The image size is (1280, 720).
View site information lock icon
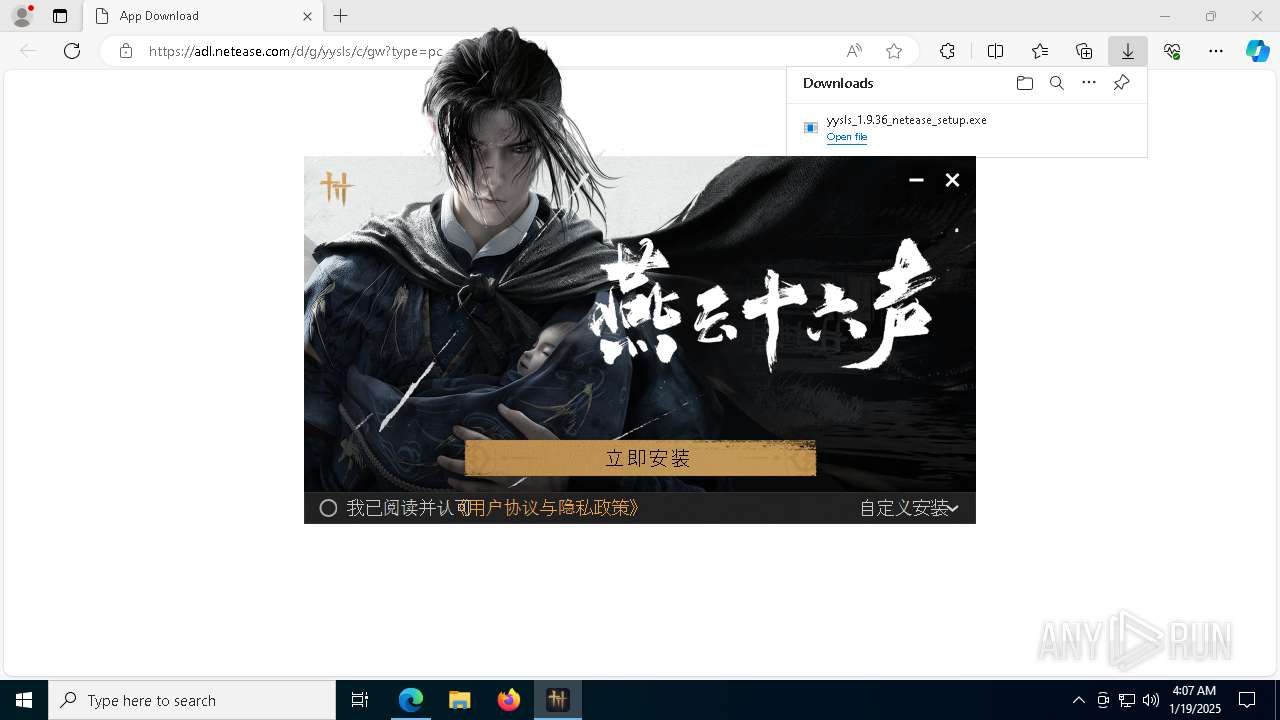(126, 51)
